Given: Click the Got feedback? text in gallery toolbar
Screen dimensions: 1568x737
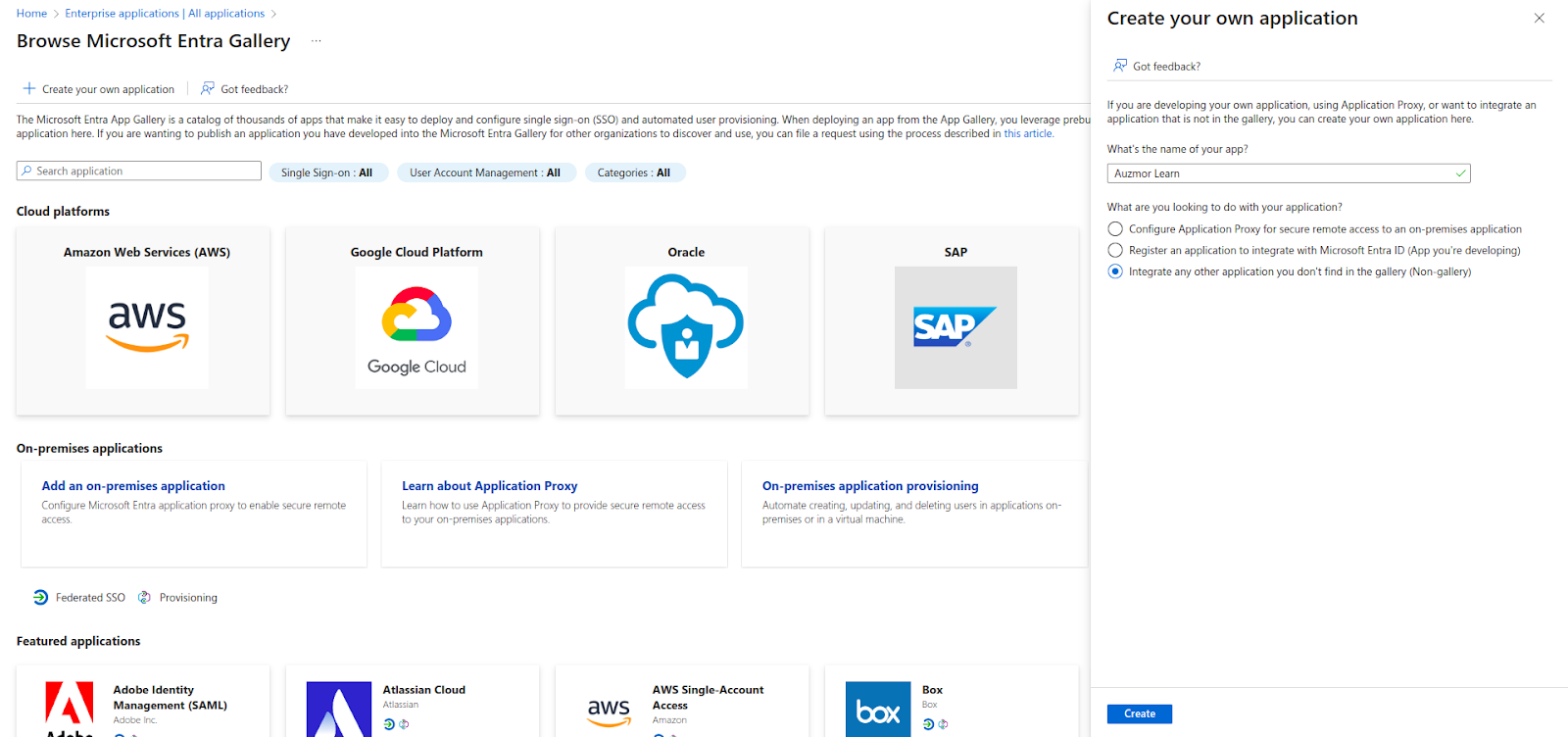Looking at the screenshot, I should (x=255, y=89).
